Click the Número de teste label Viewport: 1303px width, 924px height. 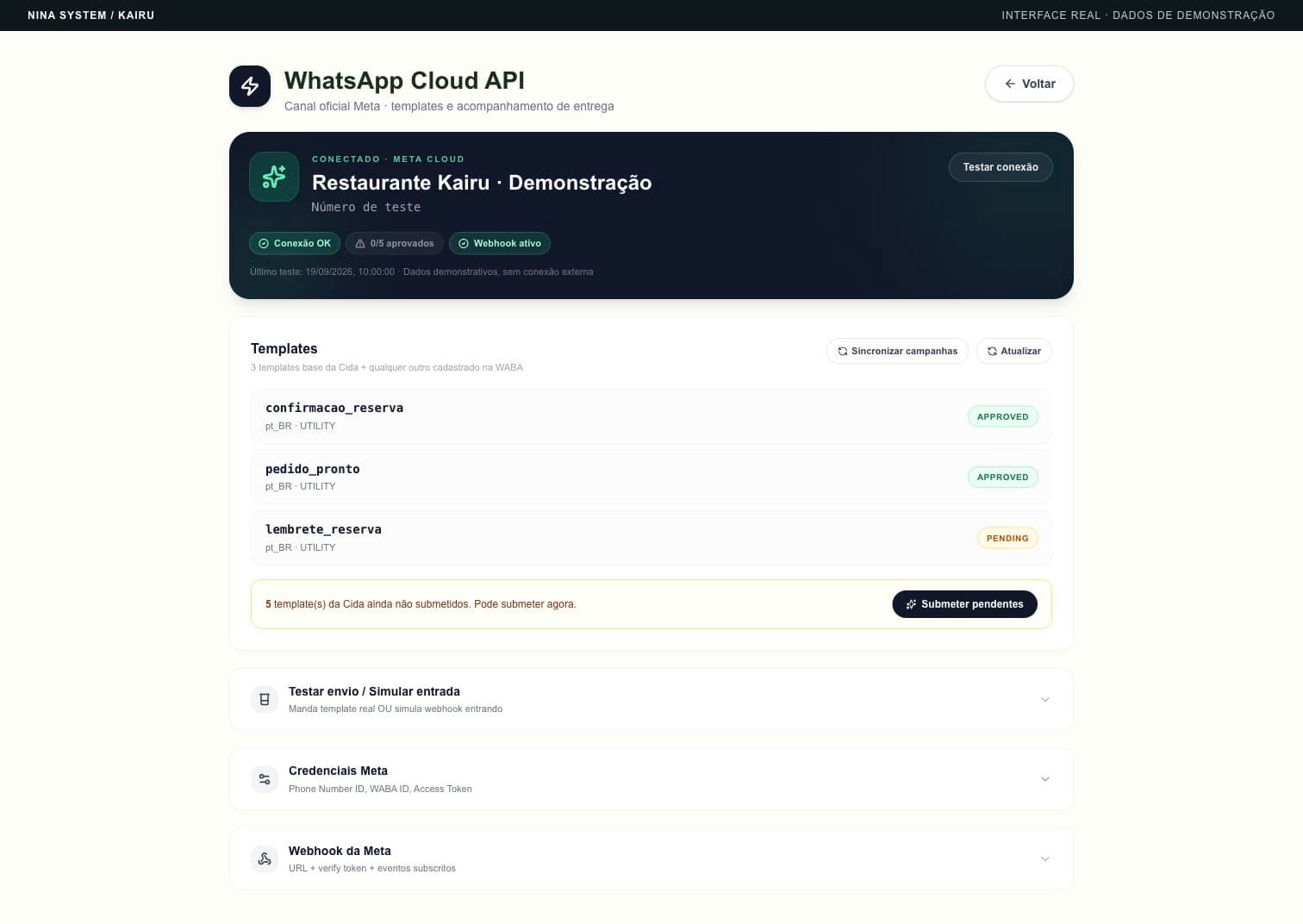pyautogui.click(x=366, y=207)
